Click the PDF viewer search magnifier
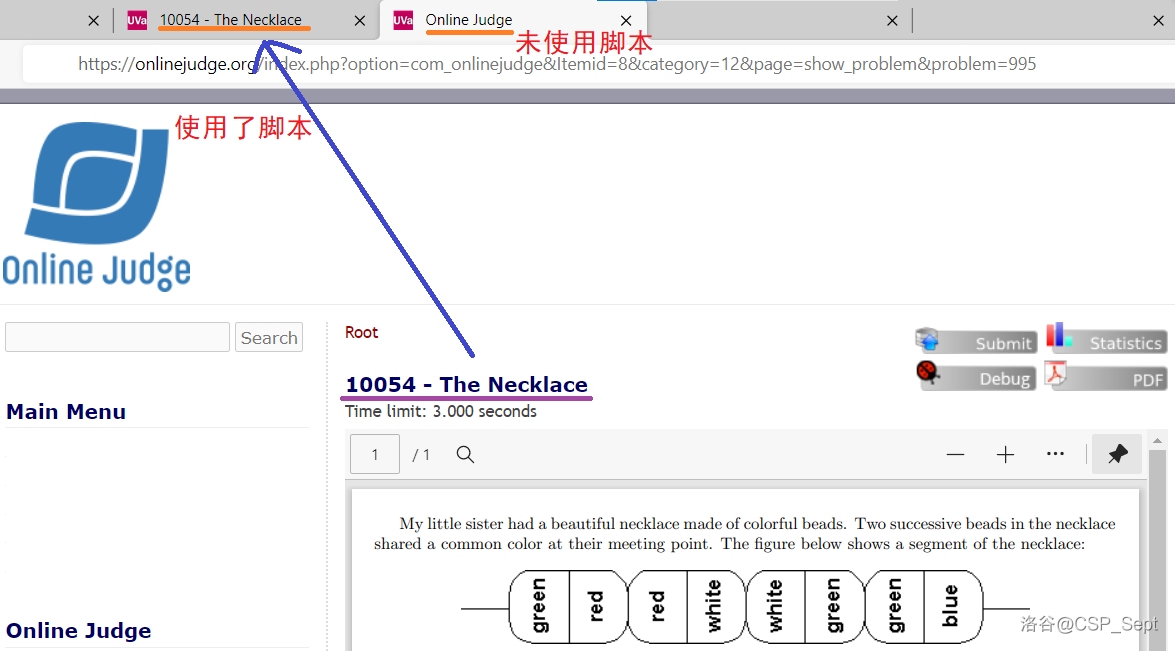The height and width of the screenshot is (651, 1175). click(465, 455)
